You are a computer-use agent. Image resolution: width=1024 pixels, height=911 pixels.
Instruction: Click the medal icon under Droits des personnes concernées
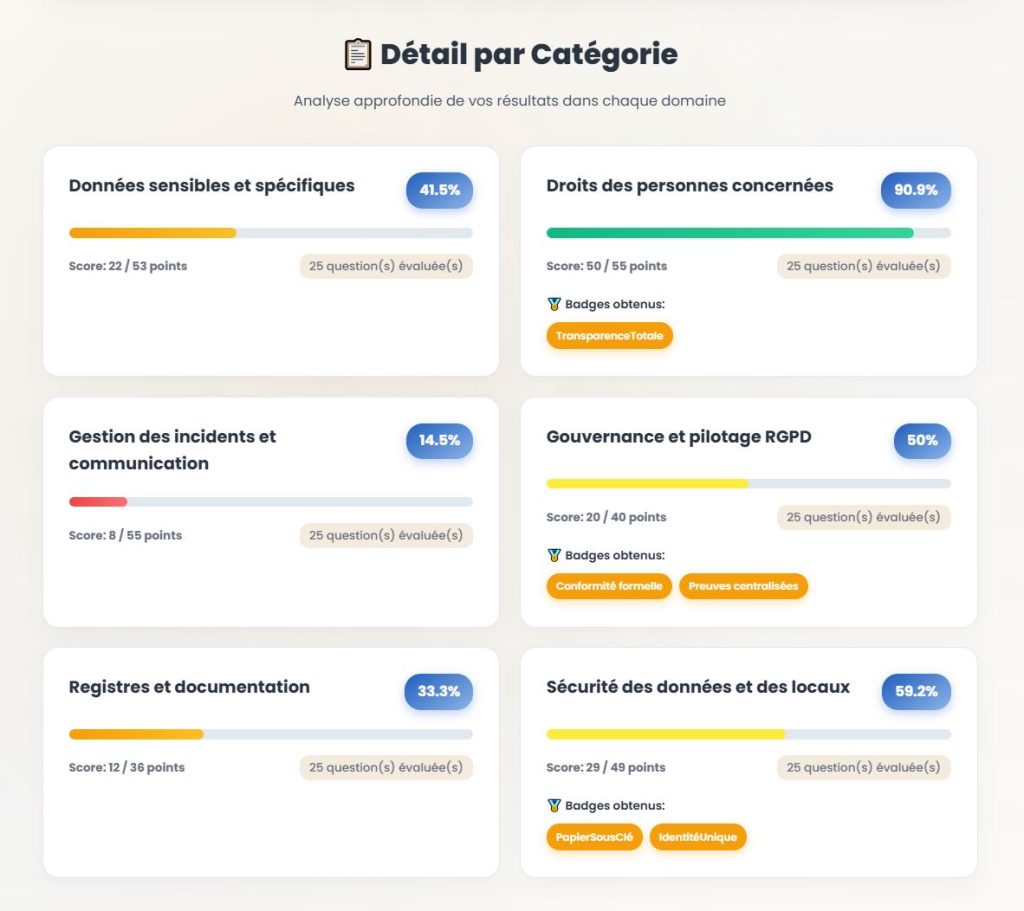coord(552,303)
